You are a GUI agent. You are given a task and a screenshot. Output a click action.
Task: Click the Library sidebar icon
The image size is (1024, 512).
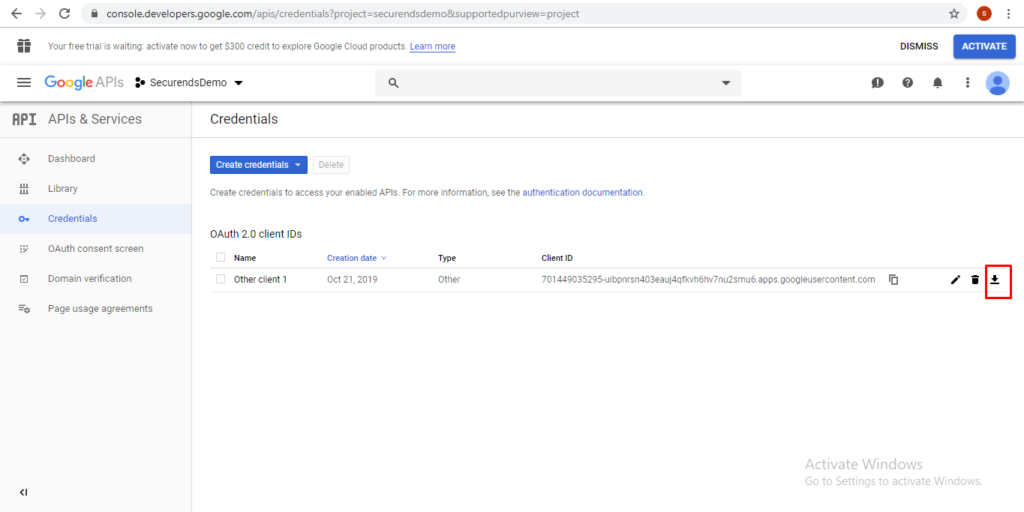24,189
